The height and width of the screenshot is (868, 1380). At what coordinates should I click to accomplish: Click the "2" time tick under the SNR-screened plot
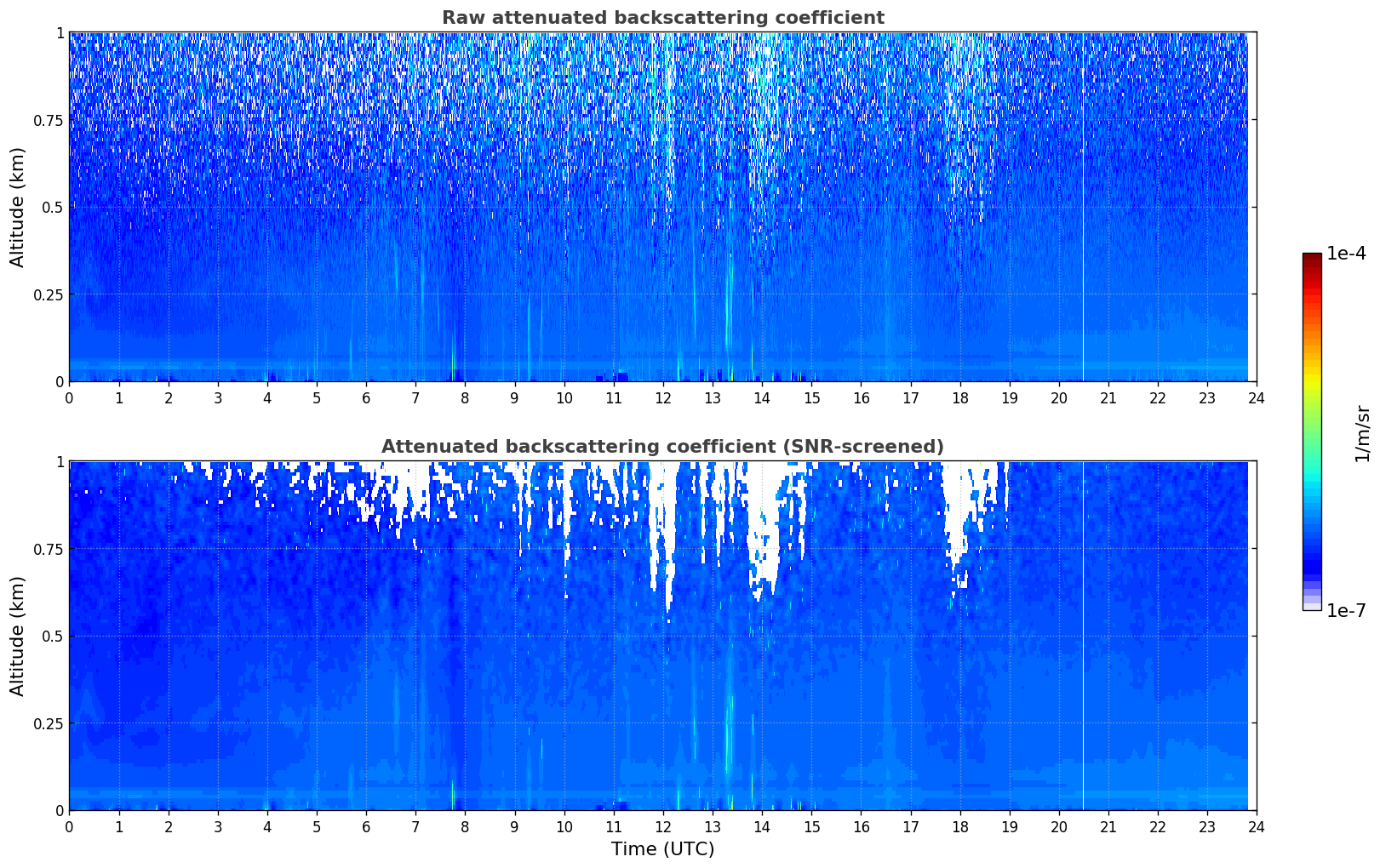click(169, 826)
